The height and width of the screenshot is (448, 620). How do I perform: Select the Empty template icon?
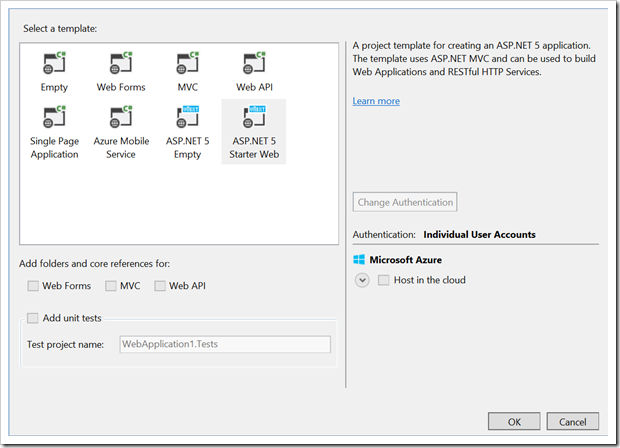pos(55,65)
